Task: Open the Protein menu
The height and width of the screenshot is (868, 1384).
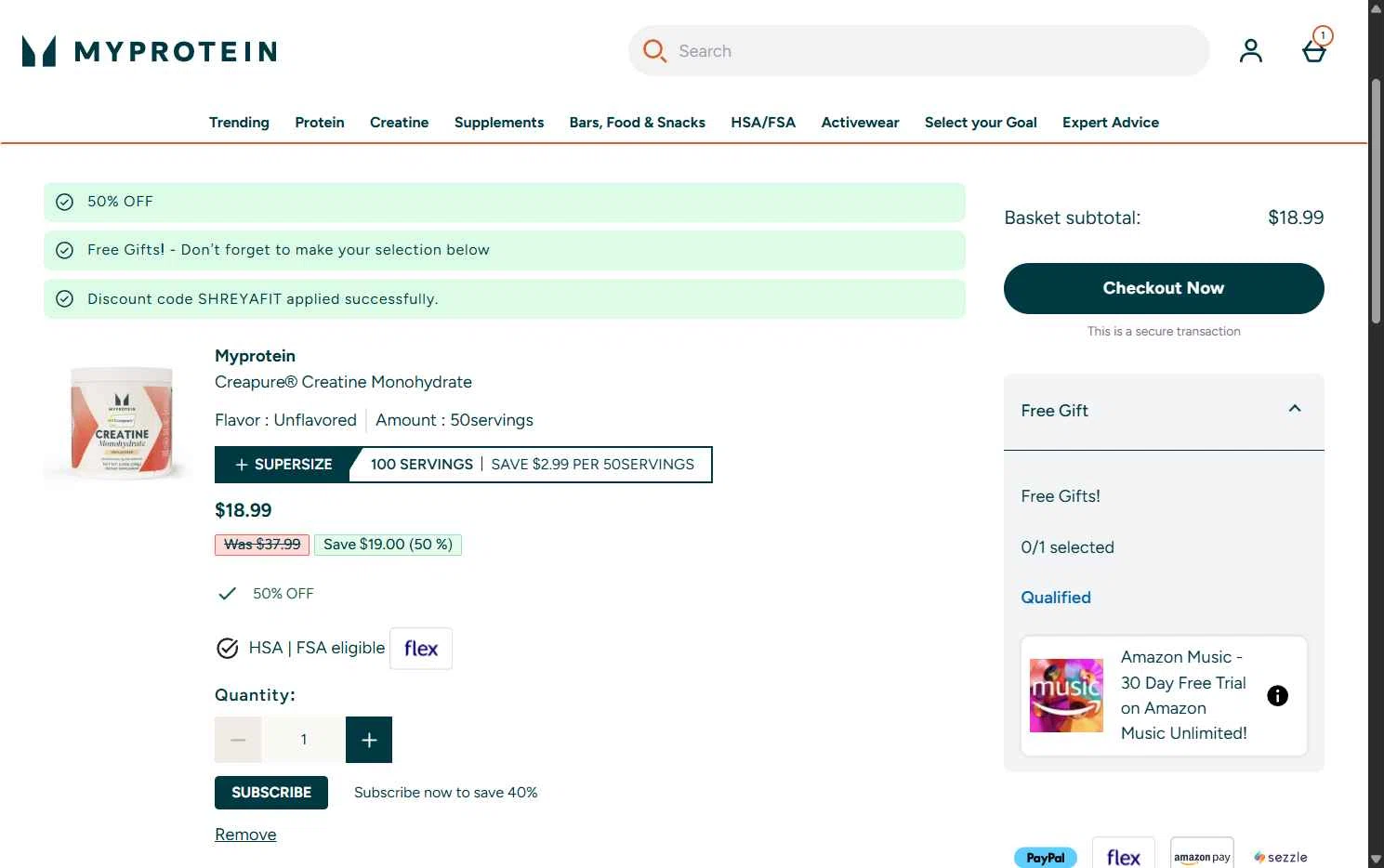Action: click(x=320, y=123)
